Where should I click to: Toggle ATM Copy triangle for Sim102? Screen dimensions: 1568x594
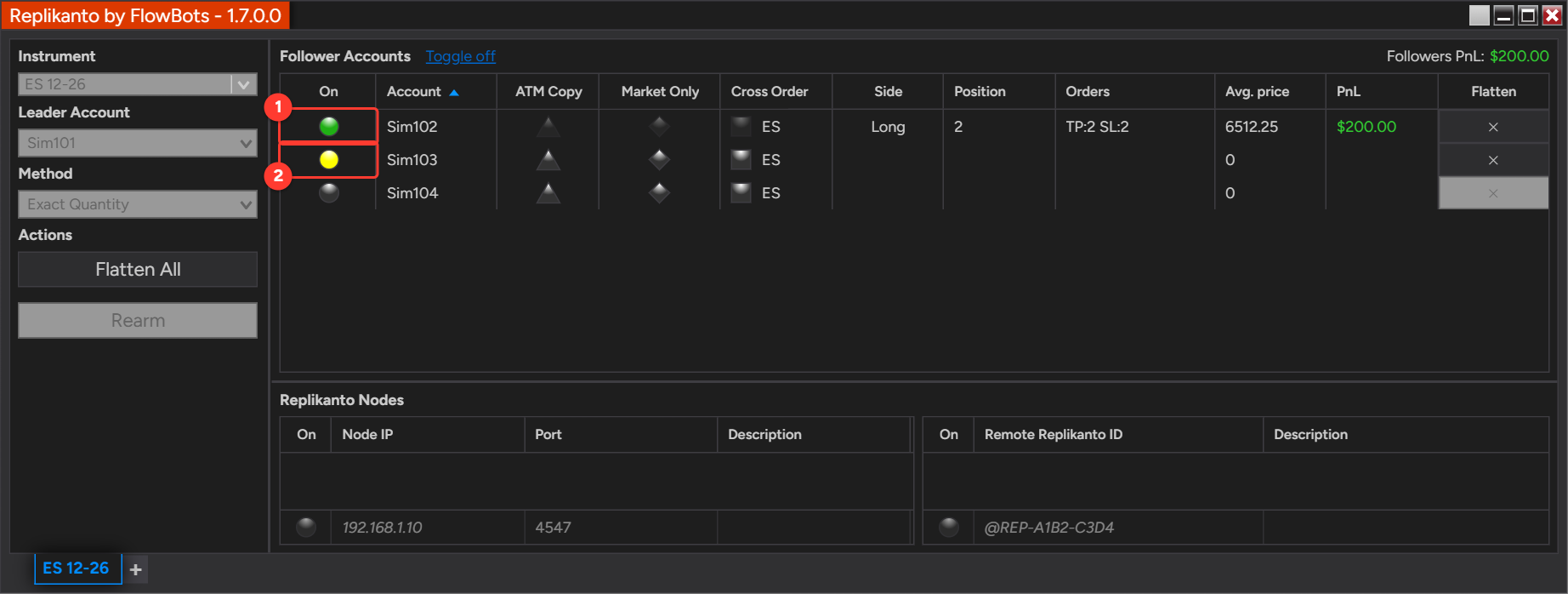pos(548,127)
